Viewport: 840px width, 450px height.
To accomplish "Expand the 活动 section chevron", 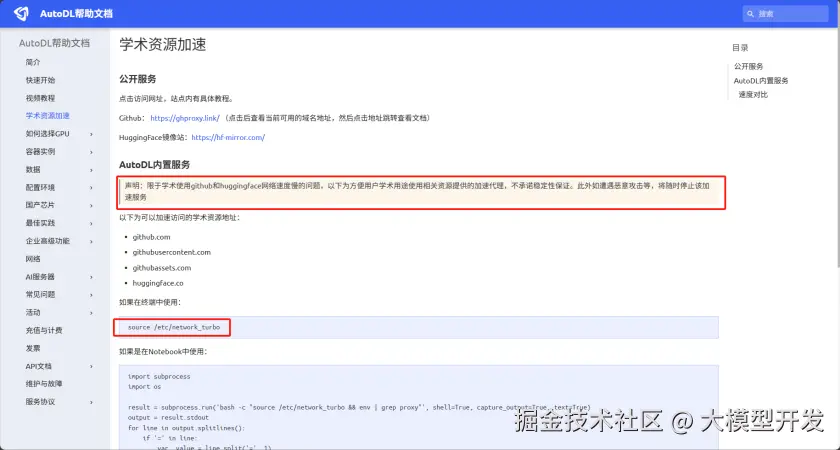I will click(91, 313).
